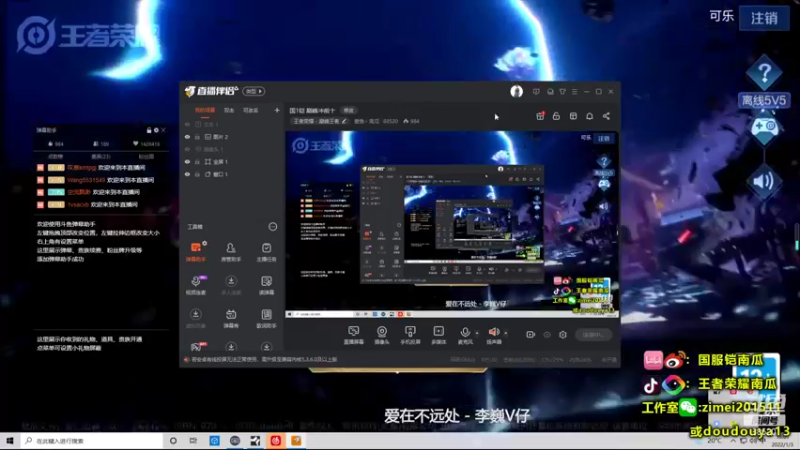Image resolution: width=800 pixels, height=450 pixels.
Task: Toggle visibility of 图片 2 source
Action: click(x=187, y=137)
